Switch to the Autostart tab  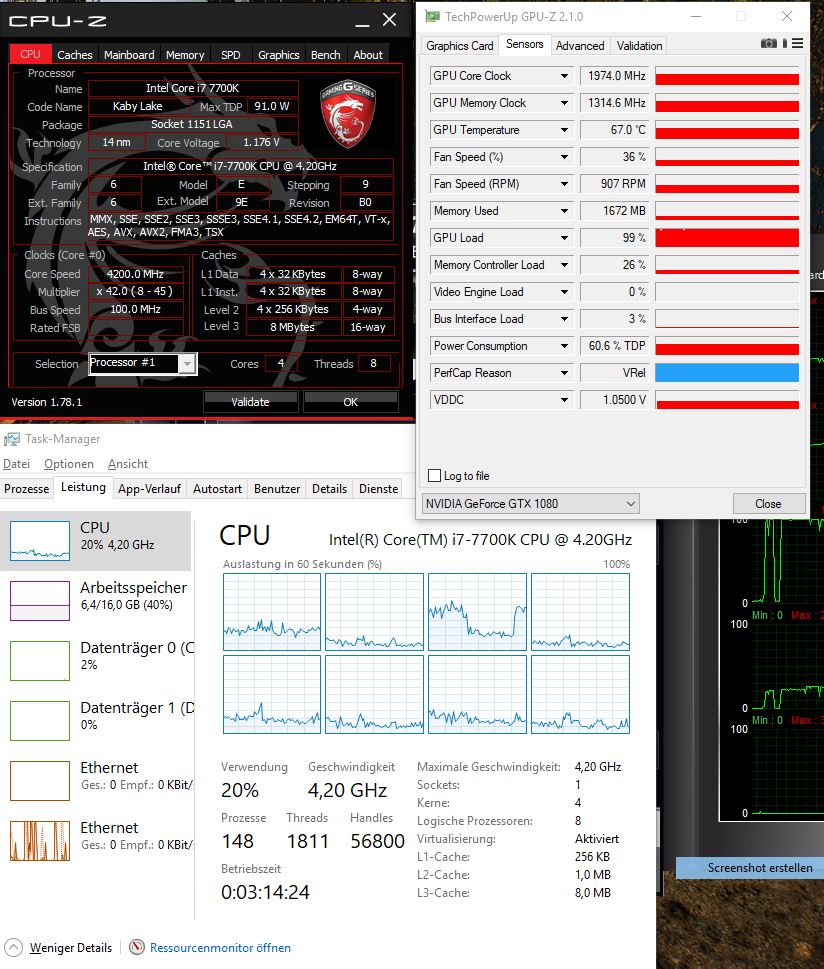[x=217, y=489]
